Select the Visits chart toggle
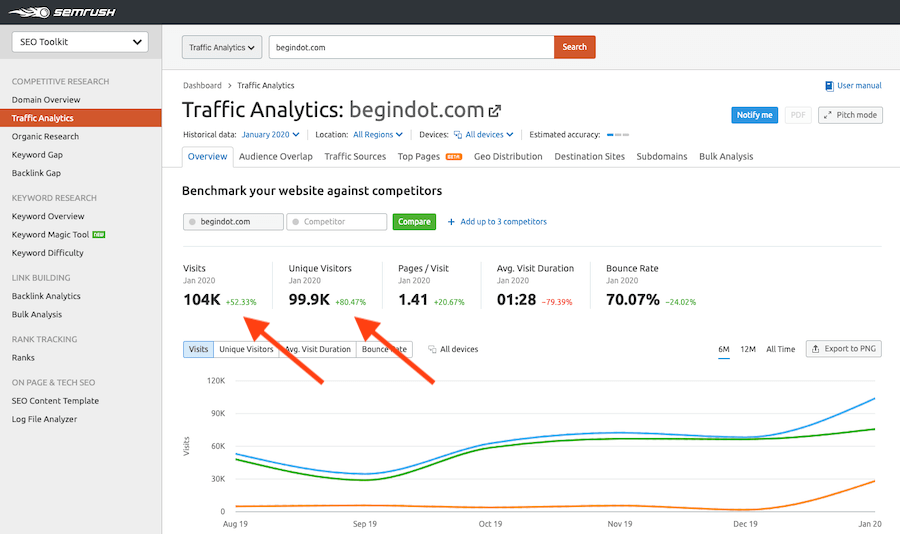900x534 pixels. click(199, 349)
